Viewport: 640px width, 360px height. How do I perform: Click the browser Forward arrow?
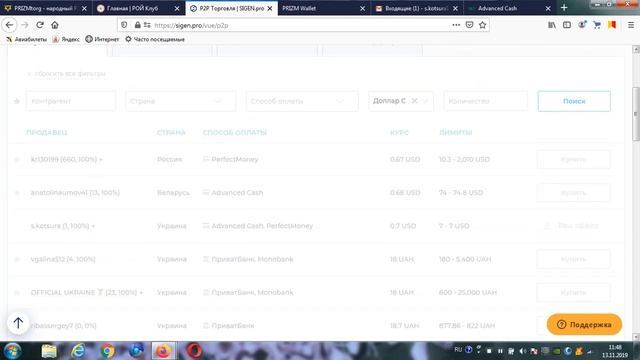pos(25,25)
